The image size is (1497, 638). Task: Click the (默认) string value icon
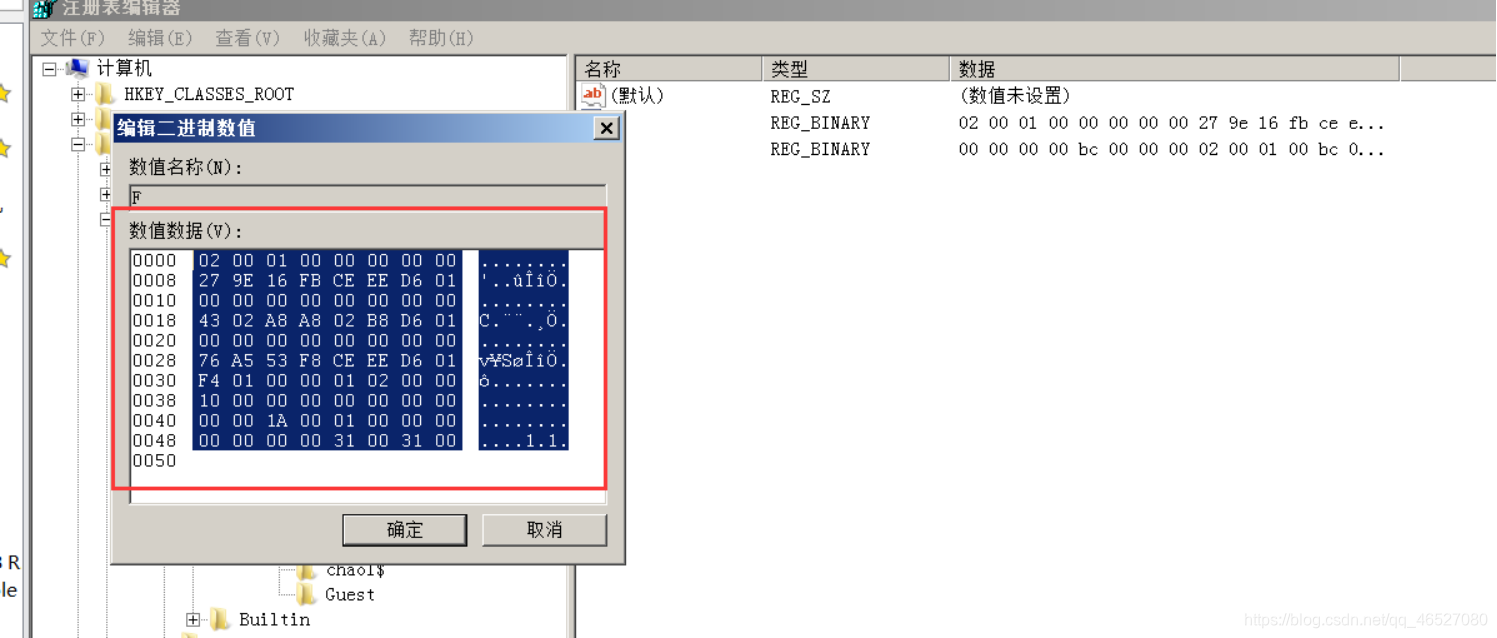pyautogui.click(x=594, y=96)
